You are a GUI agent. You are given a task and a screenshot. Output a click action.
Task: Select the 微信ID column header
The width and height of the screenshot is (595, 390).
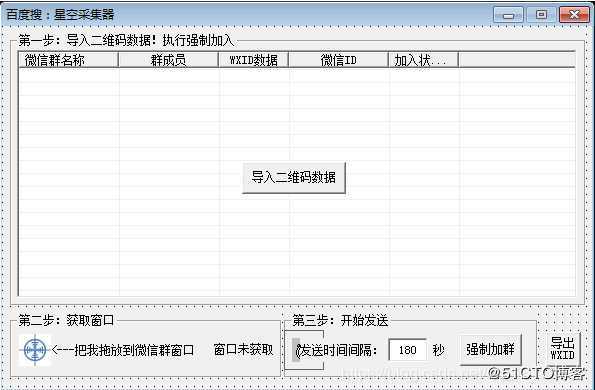pyautogui.click(x=338, y=60)
